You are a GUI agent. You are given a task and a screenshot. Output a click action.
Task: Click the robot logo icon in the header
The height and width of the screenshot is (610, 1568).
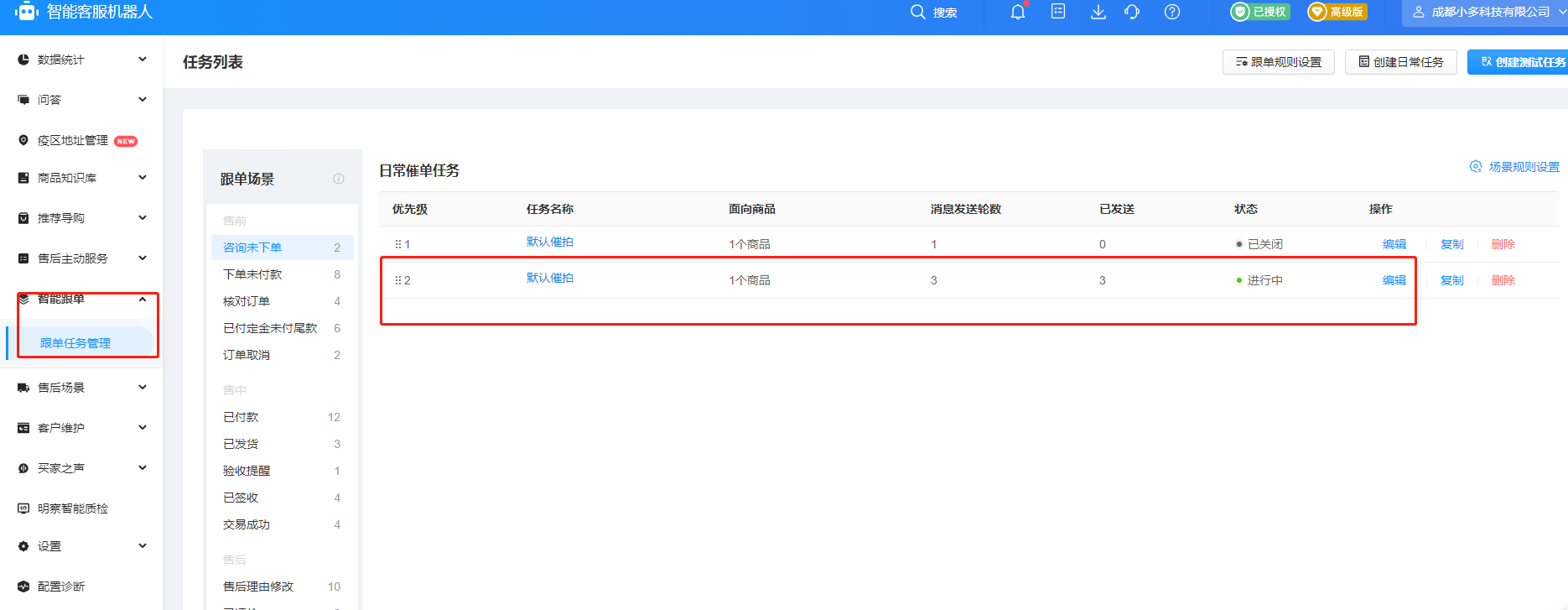tap(27, 11)
